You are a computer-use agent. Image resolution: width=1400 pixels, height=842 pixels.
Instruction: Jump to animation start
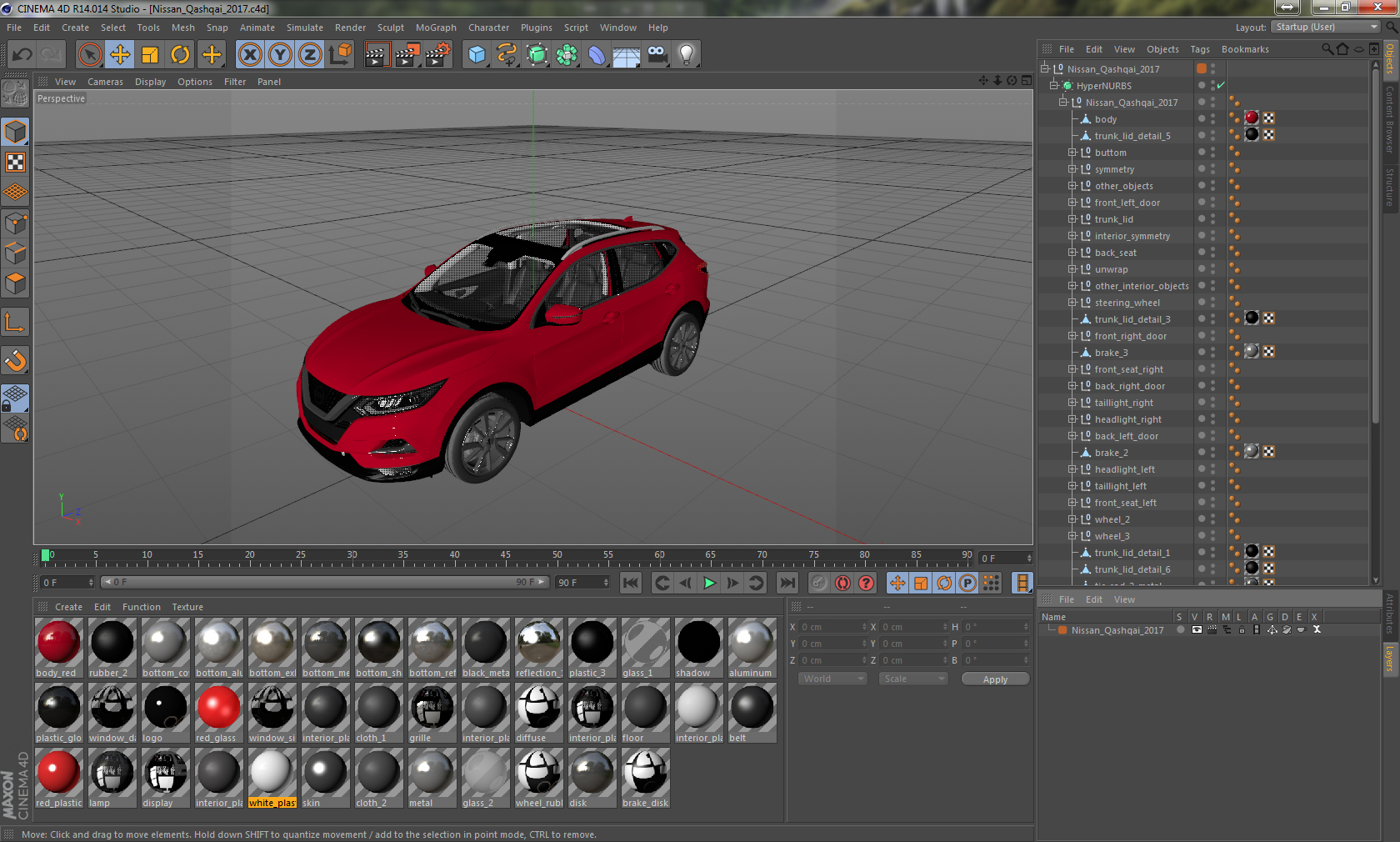pyautogui.click(x=631, y=583)
